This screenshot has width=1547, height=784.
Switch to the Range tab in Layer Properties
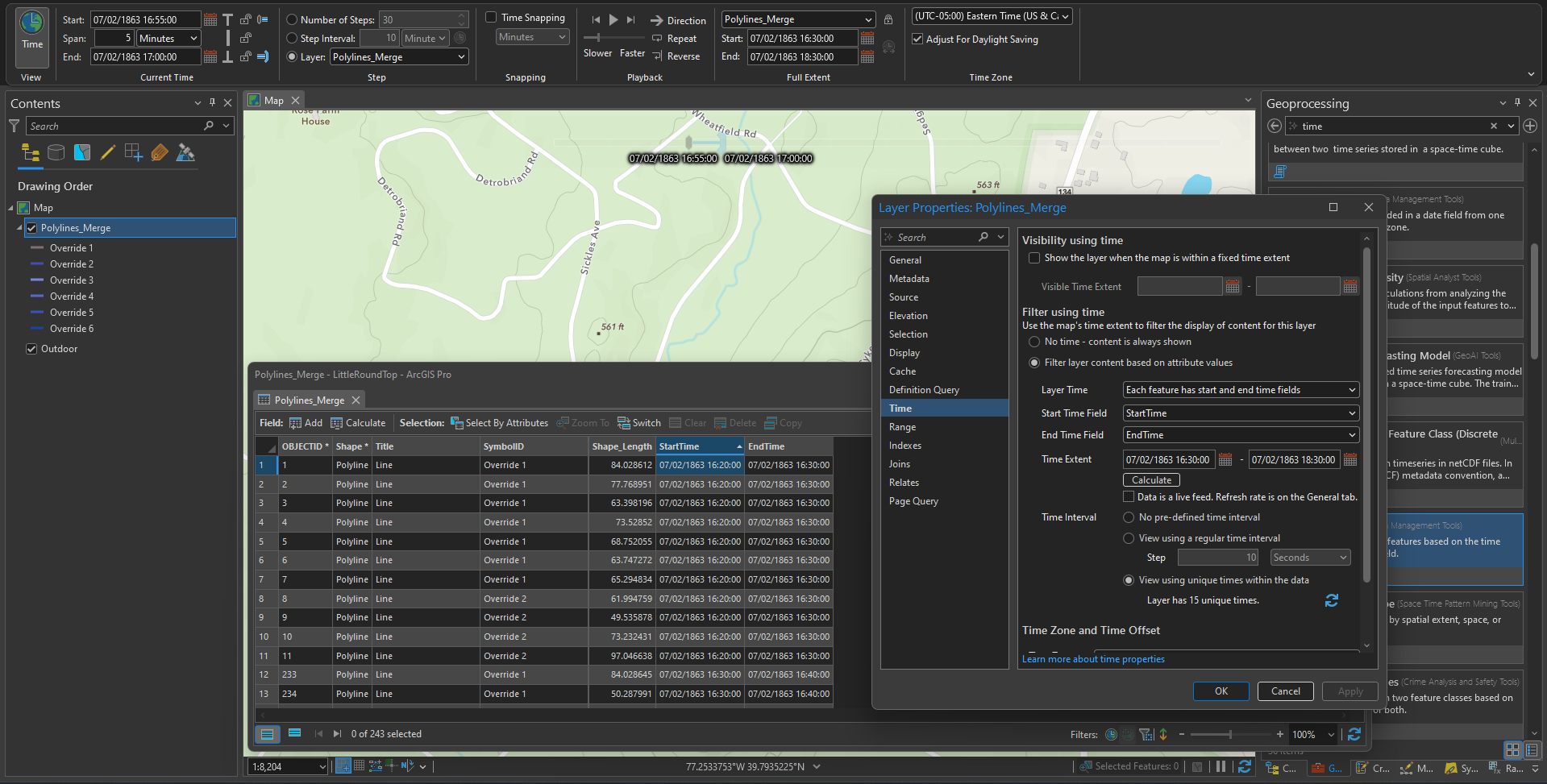coord(902,426)
